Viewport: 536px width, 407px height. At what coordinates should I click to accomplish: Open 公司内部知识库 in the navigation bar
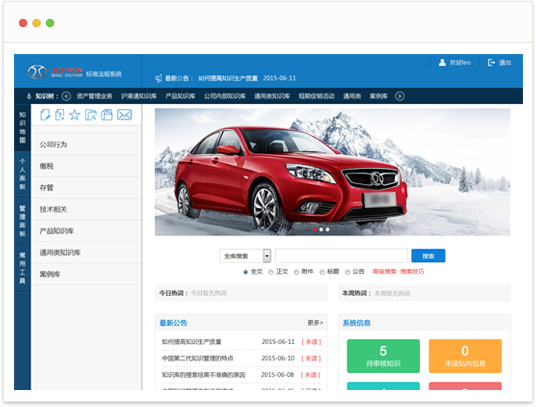225,96
